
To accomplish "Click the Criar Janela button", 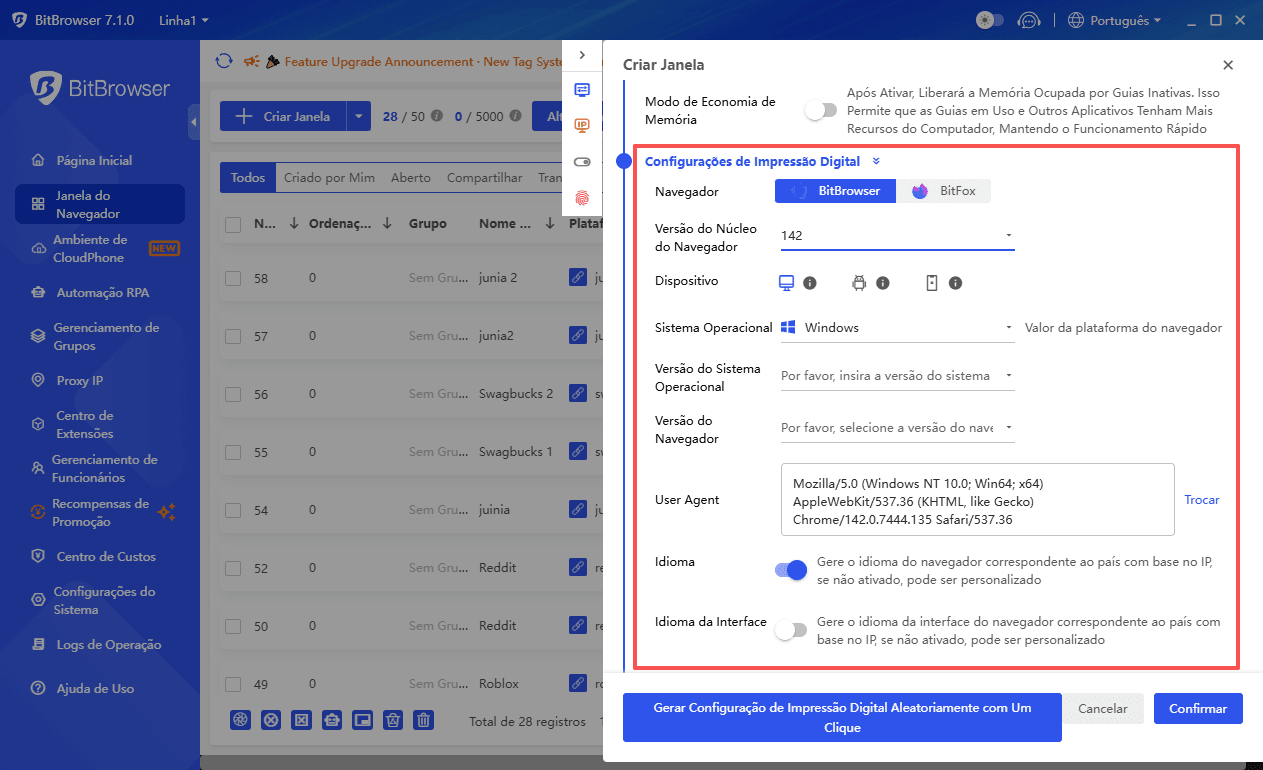I will click(x=283, y=116).
